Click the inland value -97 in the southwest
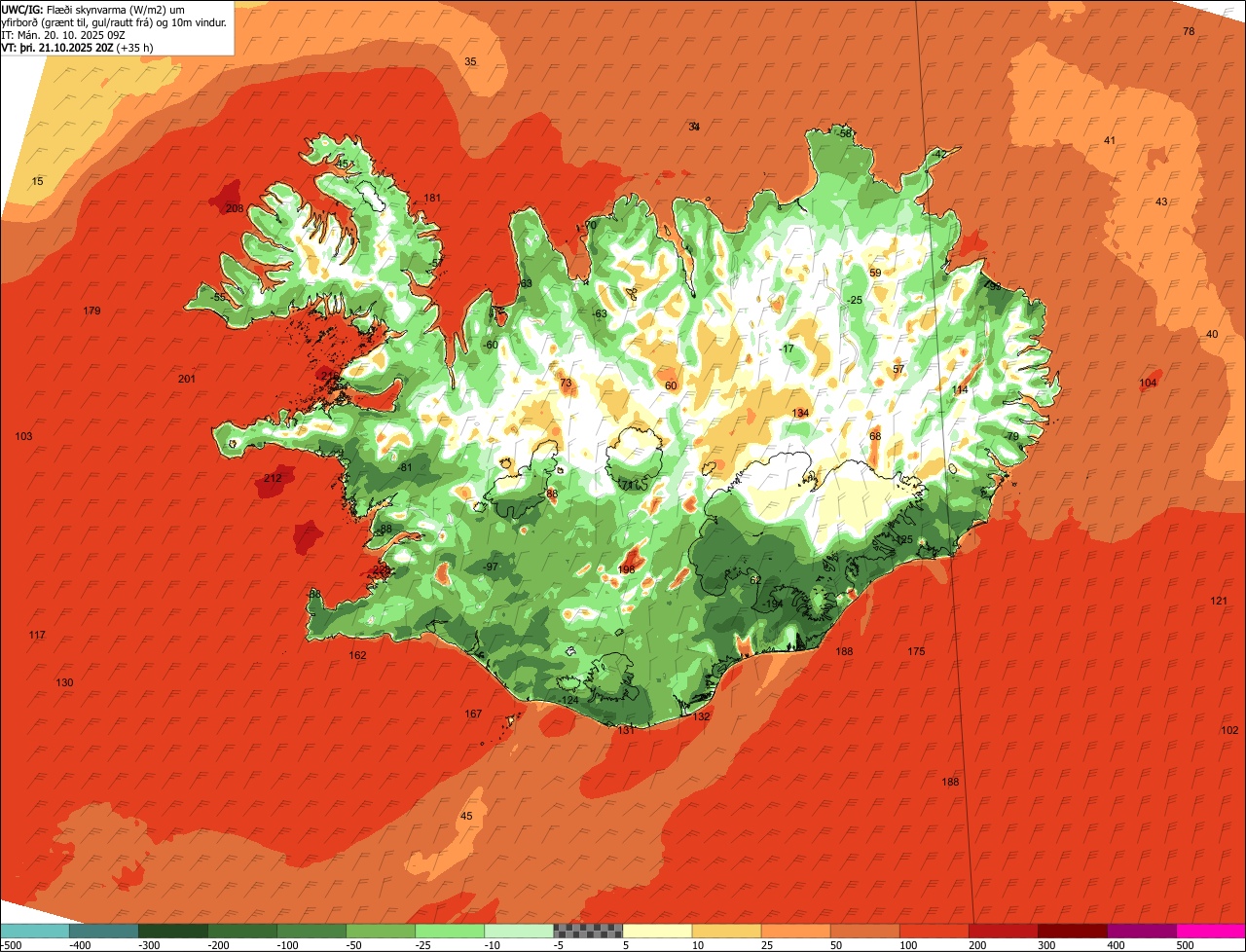 pos(491,567)
